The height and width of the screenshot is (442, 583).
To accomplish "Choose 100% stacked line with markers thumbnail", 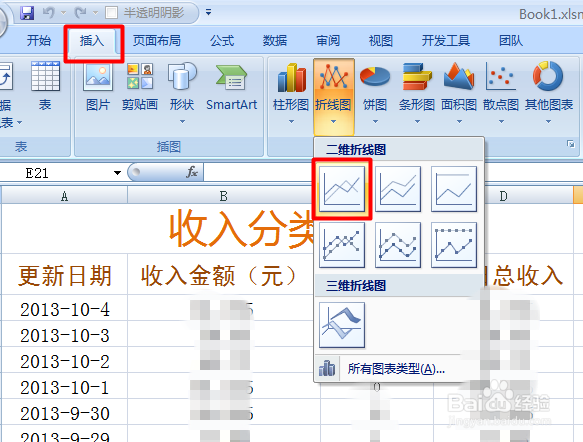I will point(454,245).
